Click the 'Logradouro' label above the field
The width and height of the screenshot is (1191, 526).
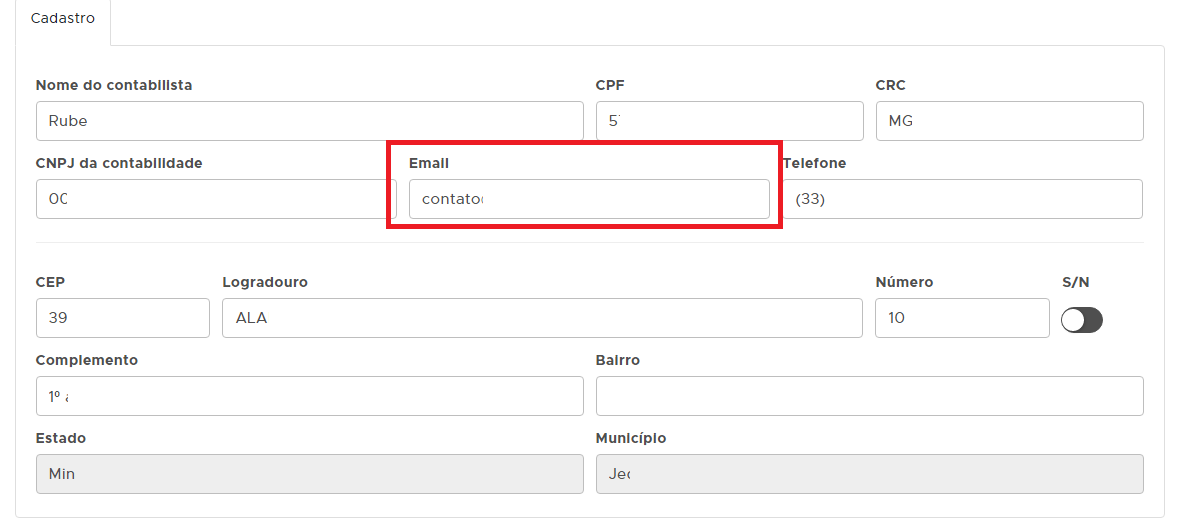(x=265, y=282)
